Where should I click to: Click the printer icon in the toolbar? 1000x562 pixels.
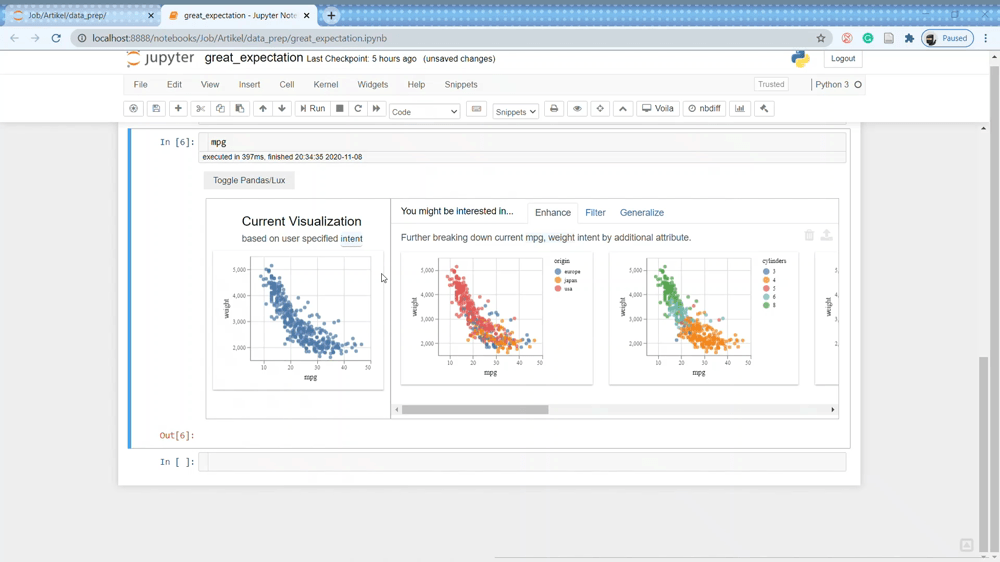pyautogui.click(x=554, y=109)
